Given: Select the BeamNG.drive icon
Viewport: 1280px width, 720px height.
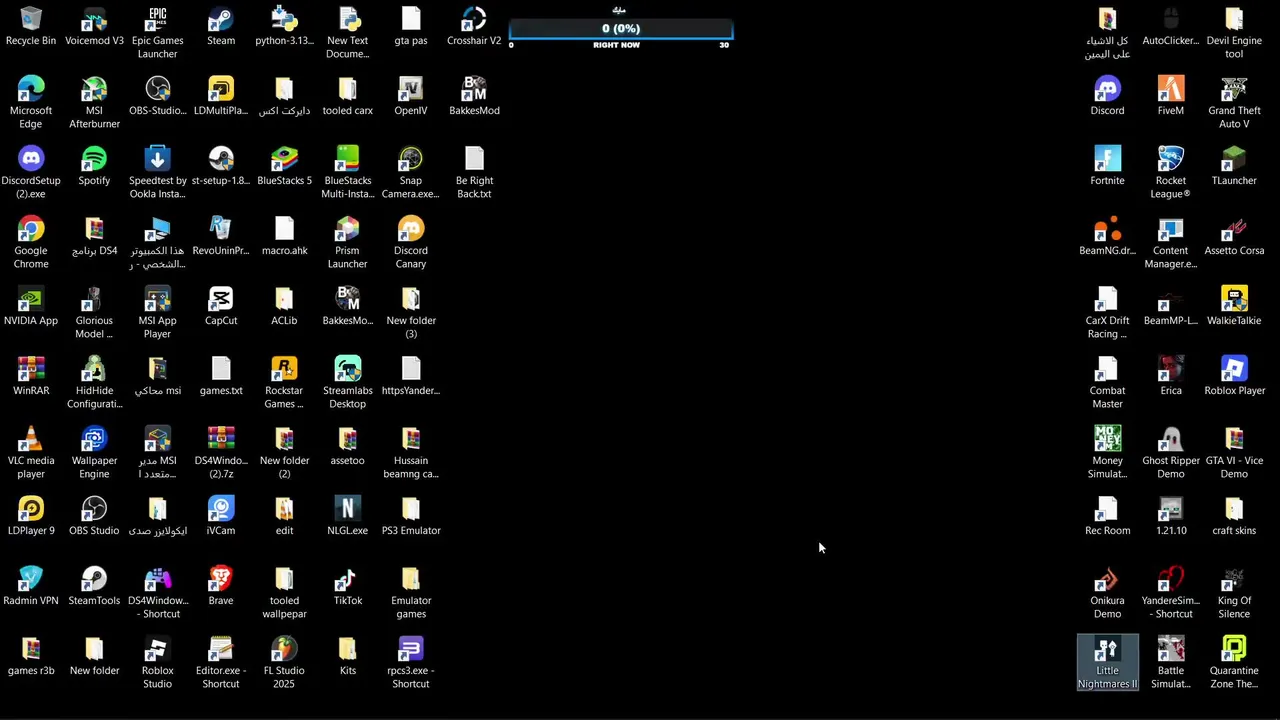Looking at the screenshot, I should (x=1107, y=237).
